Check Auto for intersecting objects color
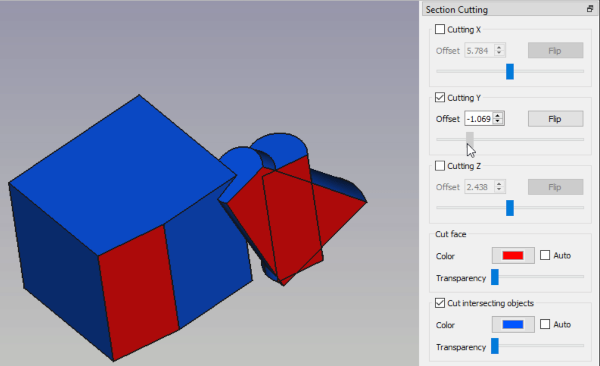The image size is (600, 366). [545, 324]
